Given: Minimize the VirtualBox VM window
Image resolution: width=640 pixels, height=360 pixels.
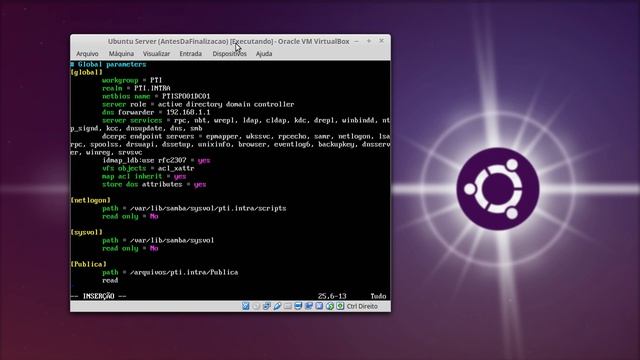Looking at the screenshot, I should pyautogui.click(x=356, y=41).
